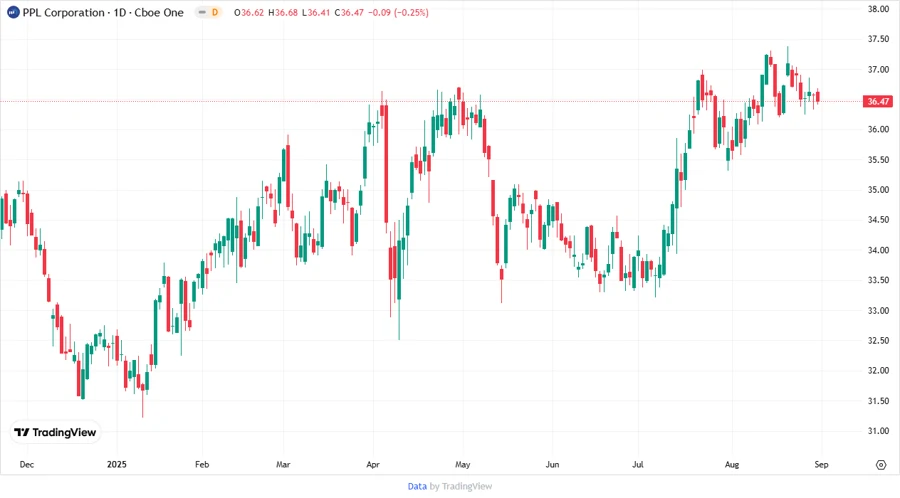Click the 36.00 price scale label
The width and height of the screenshot is (900, 498).
click(x=878, y=130)
